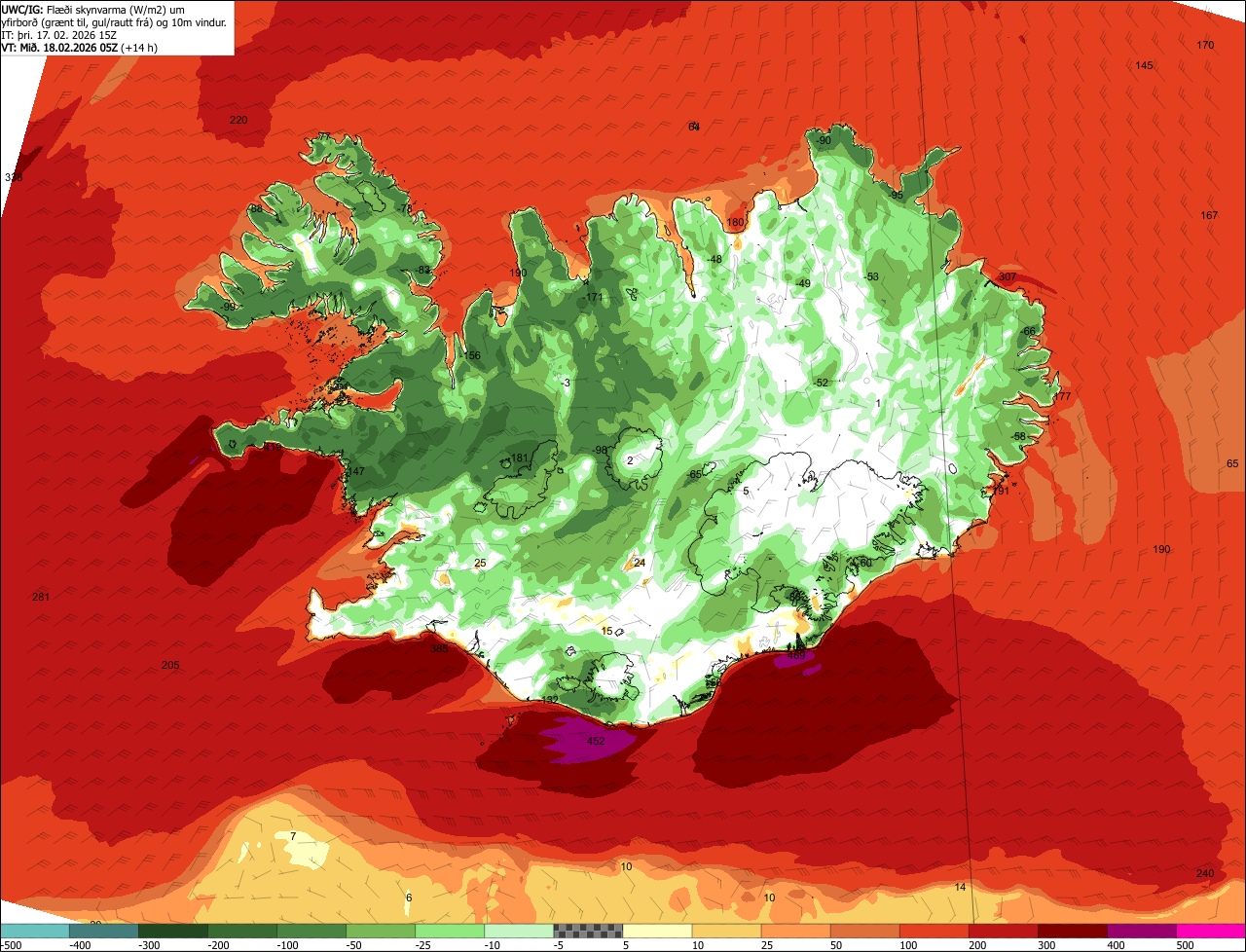Click the '145' value near the top right

[x=1145, y=65]
